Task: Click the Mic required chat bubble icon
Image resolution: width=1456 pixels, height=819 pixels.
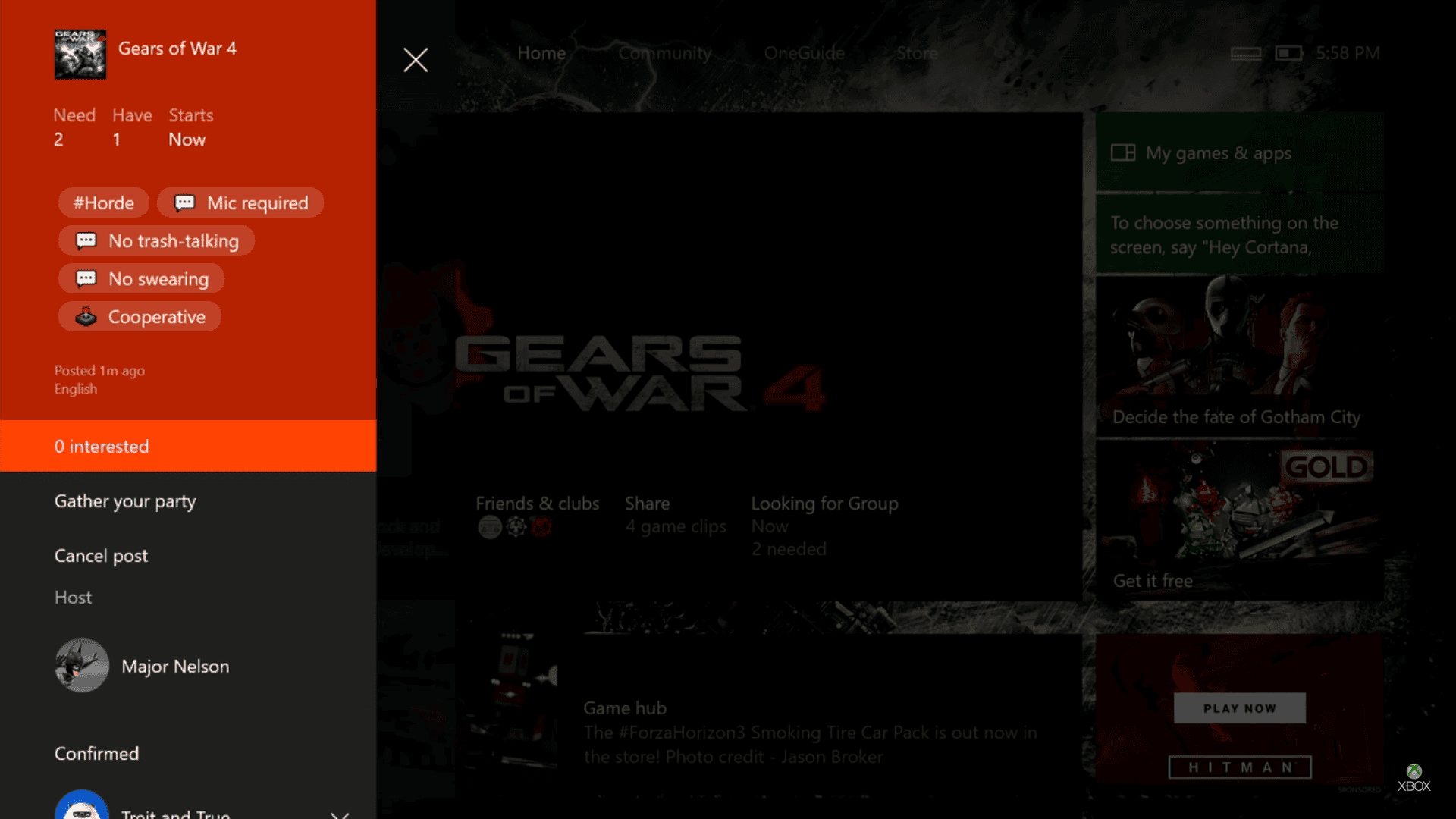Action: [184, 202]
